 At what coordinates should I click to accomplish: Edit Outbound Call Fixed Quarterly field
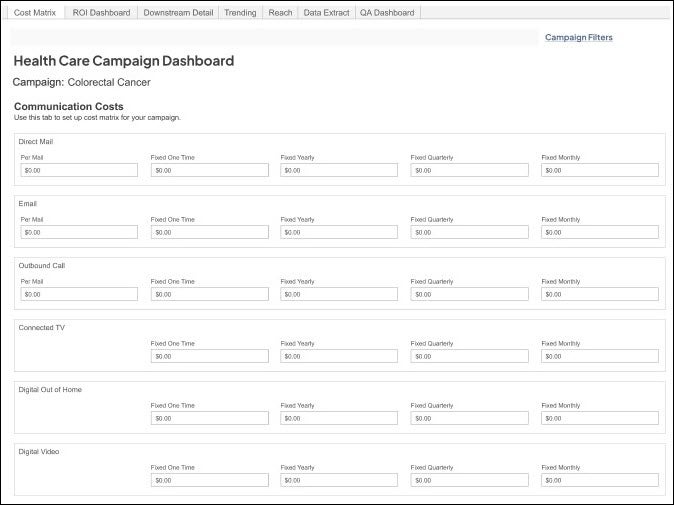tap(469, 294)
